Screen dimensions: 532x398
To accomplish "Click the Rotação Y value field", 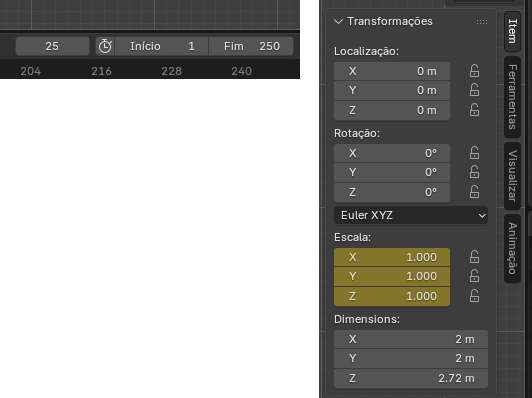I will [x=392, y=172].
